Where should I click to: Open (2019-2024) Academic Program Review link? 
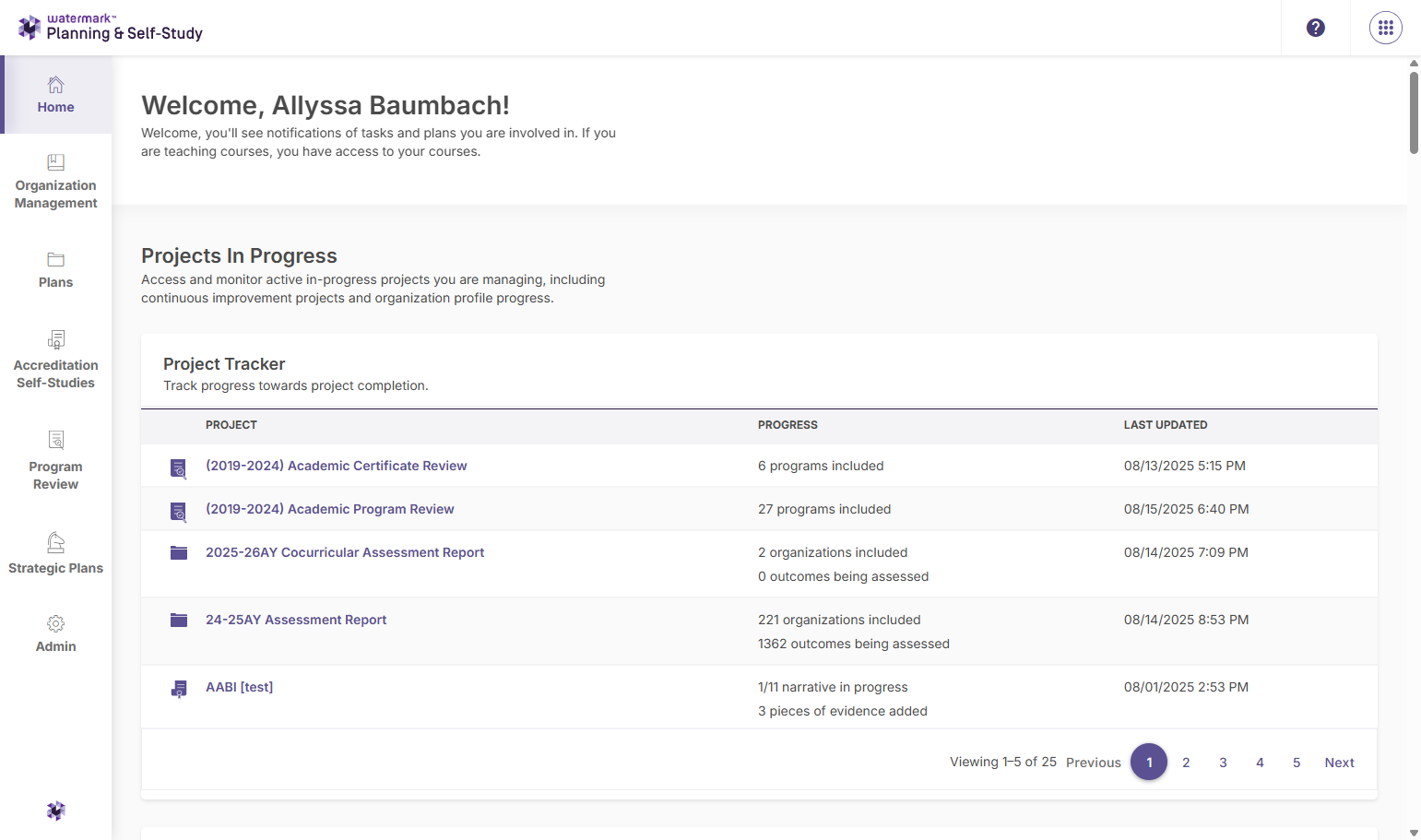330,509
